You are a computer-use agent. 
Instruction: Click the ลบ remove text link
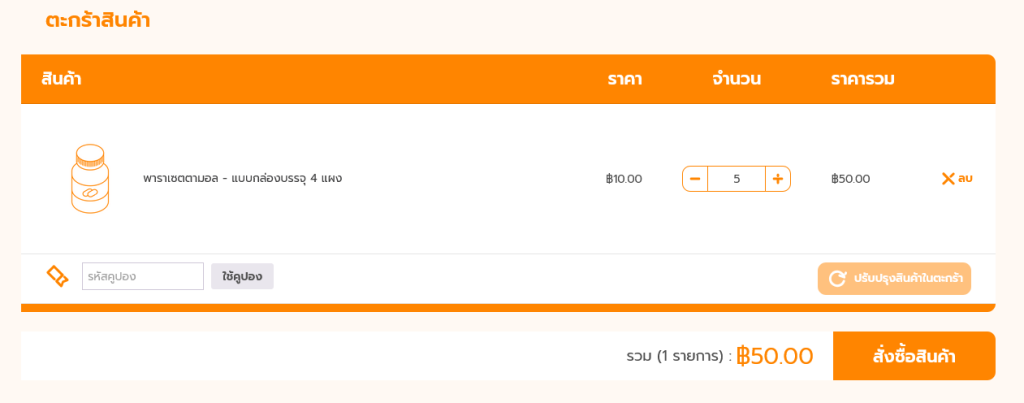pyautogui.click(x=965, y=178)
